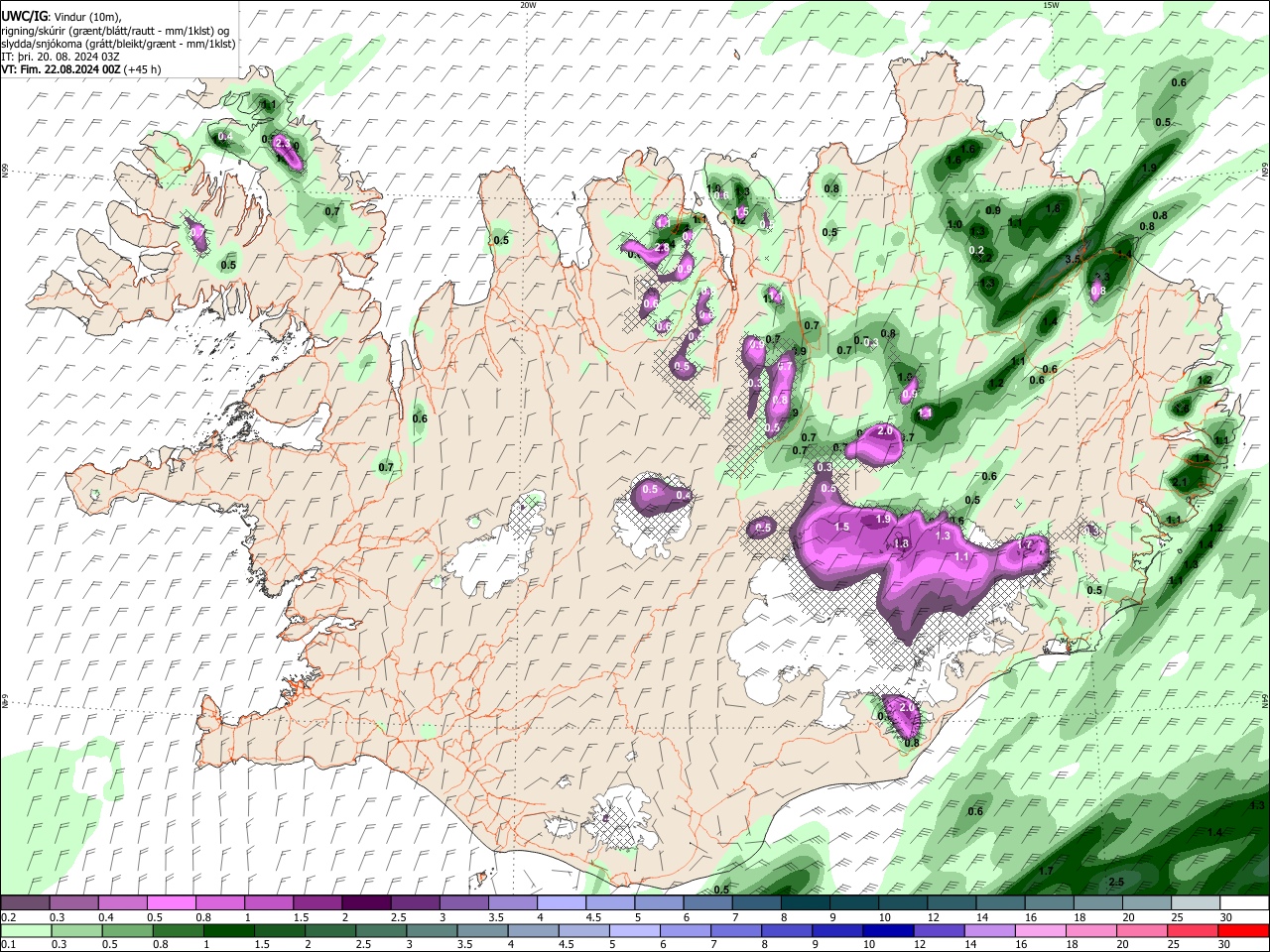This screenshot has width=1270, height=952.
Task: Select pure red rain swatch after 30
Action: click(x=1244, y=931)
